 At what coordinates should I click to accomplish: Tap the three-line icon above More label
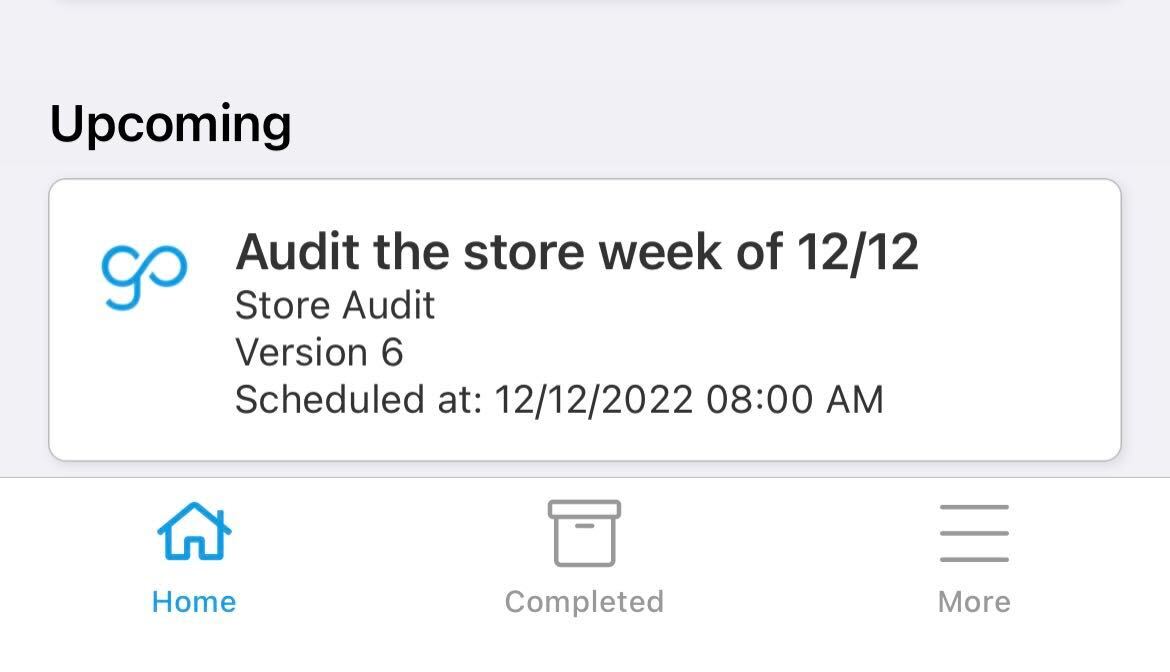[974, 532]
